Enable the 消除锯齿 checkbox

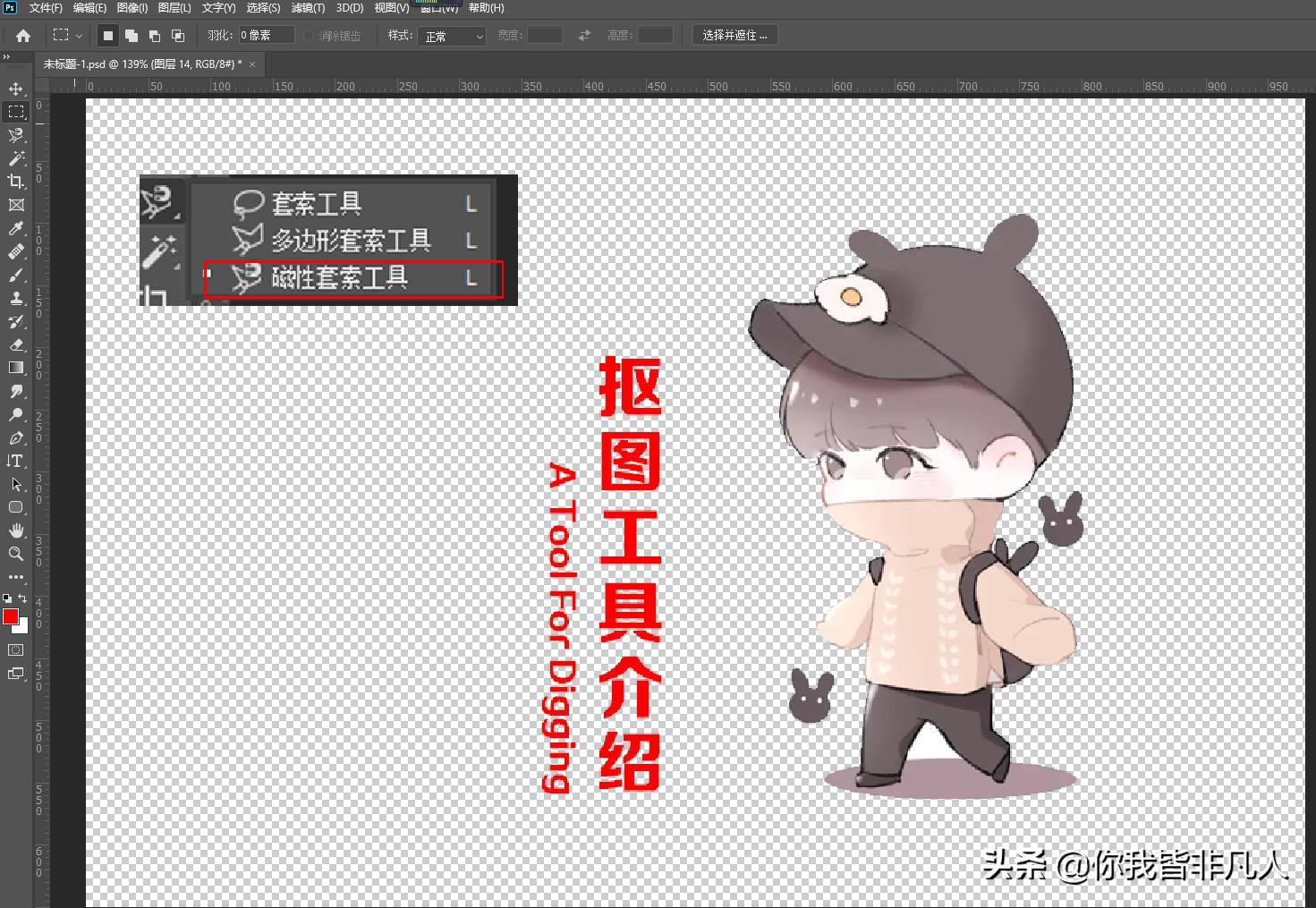pos(309,37)
